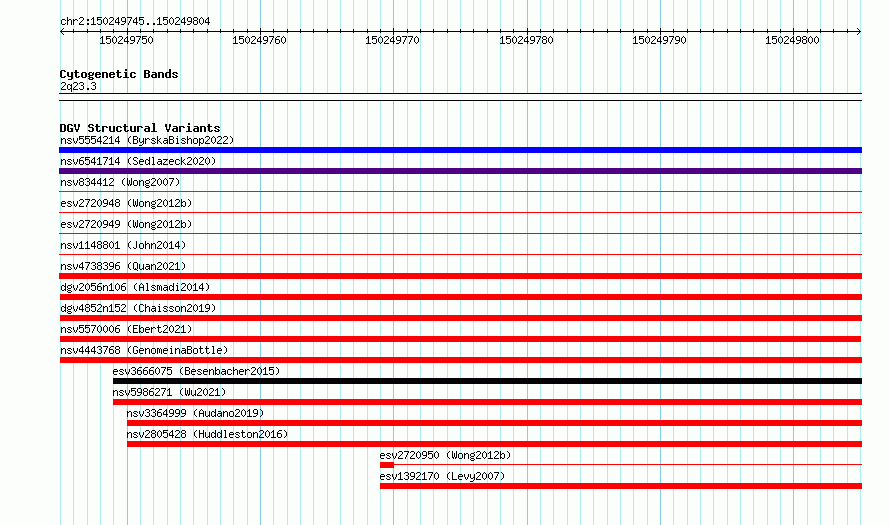Viewport: 890px width, 525px height.
Task: Click ruler position 150249800
Action: [x=792, y=40]
